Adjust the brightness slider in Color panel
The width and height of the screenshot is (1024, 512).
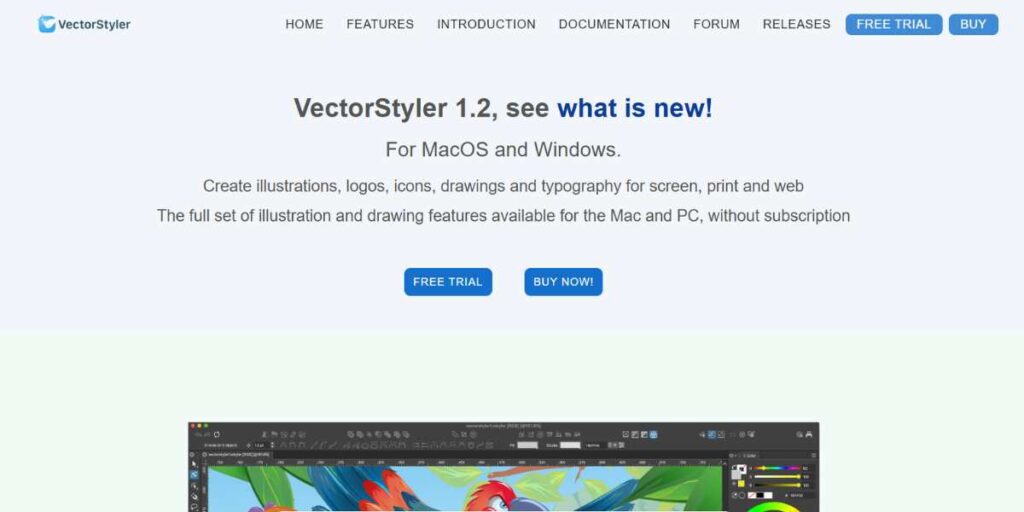(777, 485)
